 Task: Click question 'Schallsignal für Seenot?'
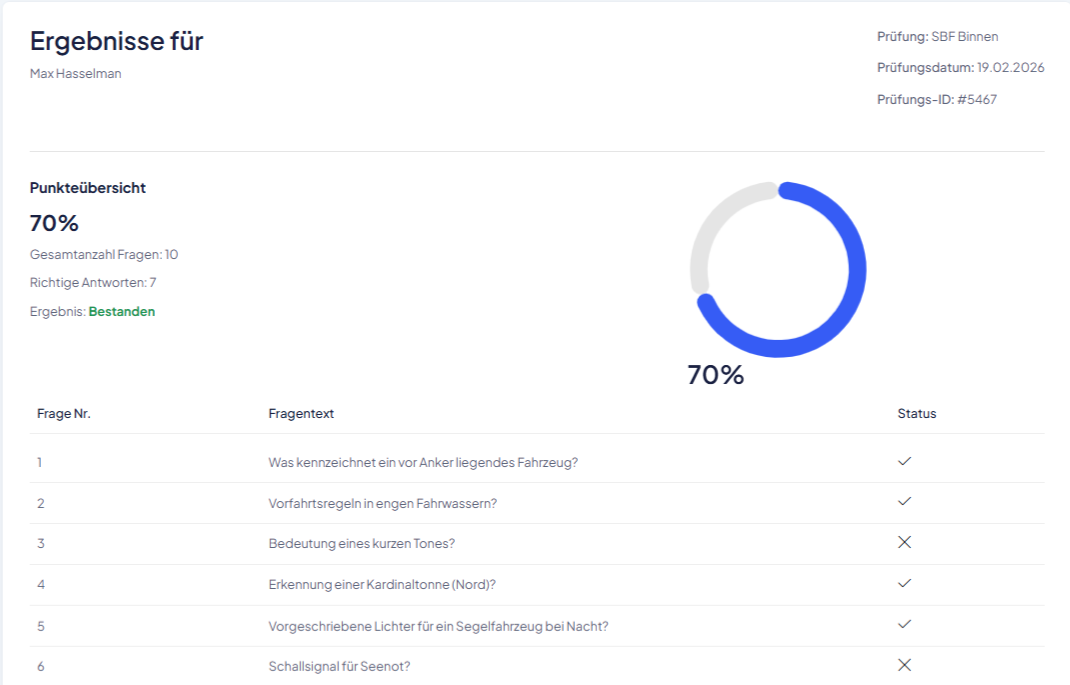(x=339, y=666)
